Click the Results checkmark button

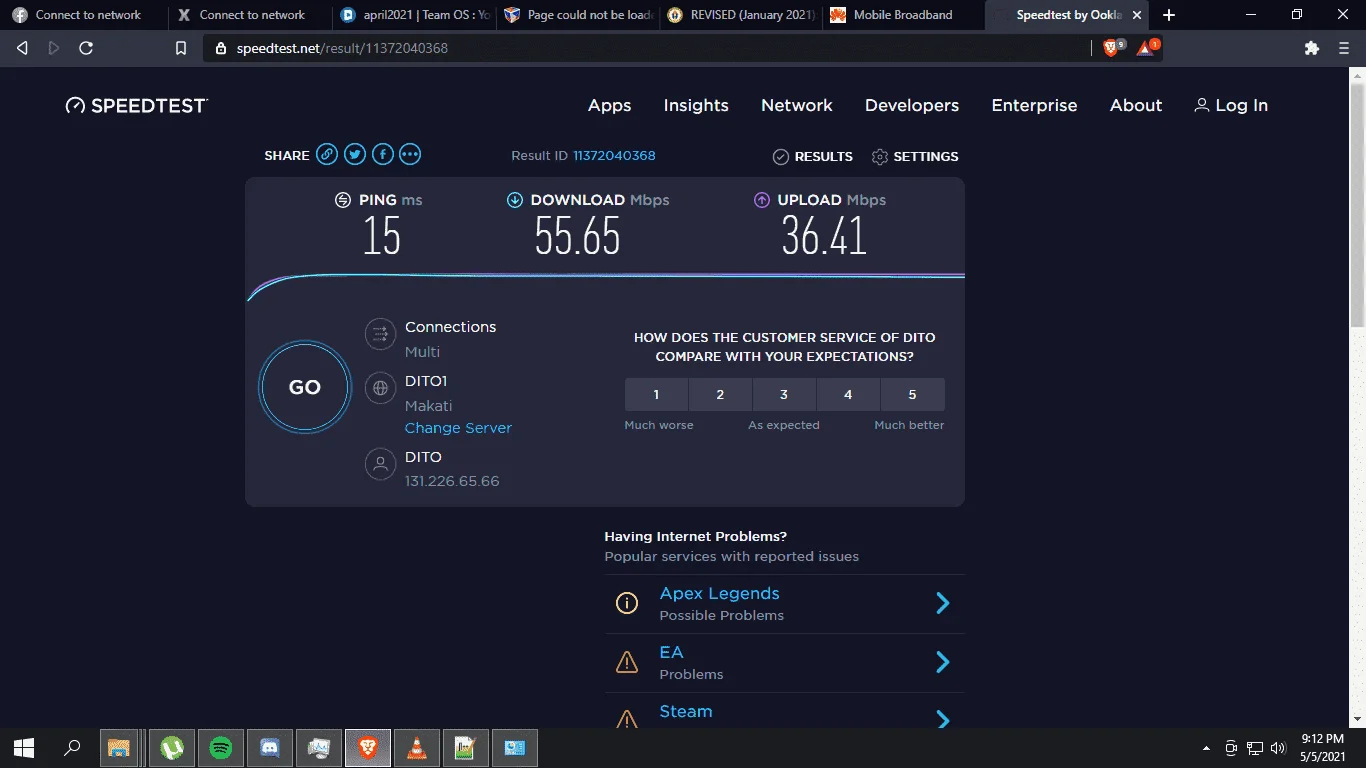pos(813,157)
